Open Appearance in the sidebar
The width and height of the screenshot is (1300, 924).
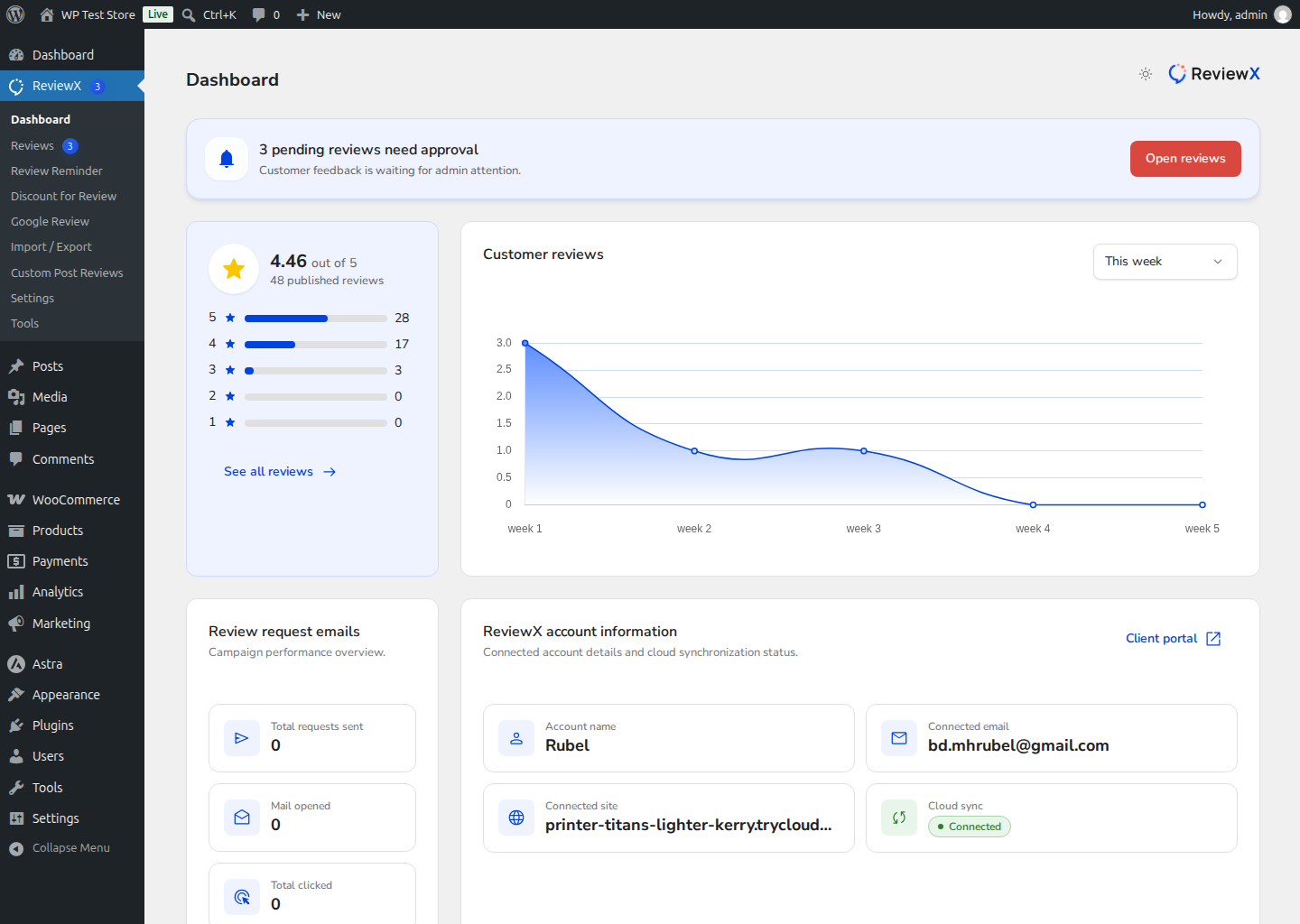click(72, 695)
